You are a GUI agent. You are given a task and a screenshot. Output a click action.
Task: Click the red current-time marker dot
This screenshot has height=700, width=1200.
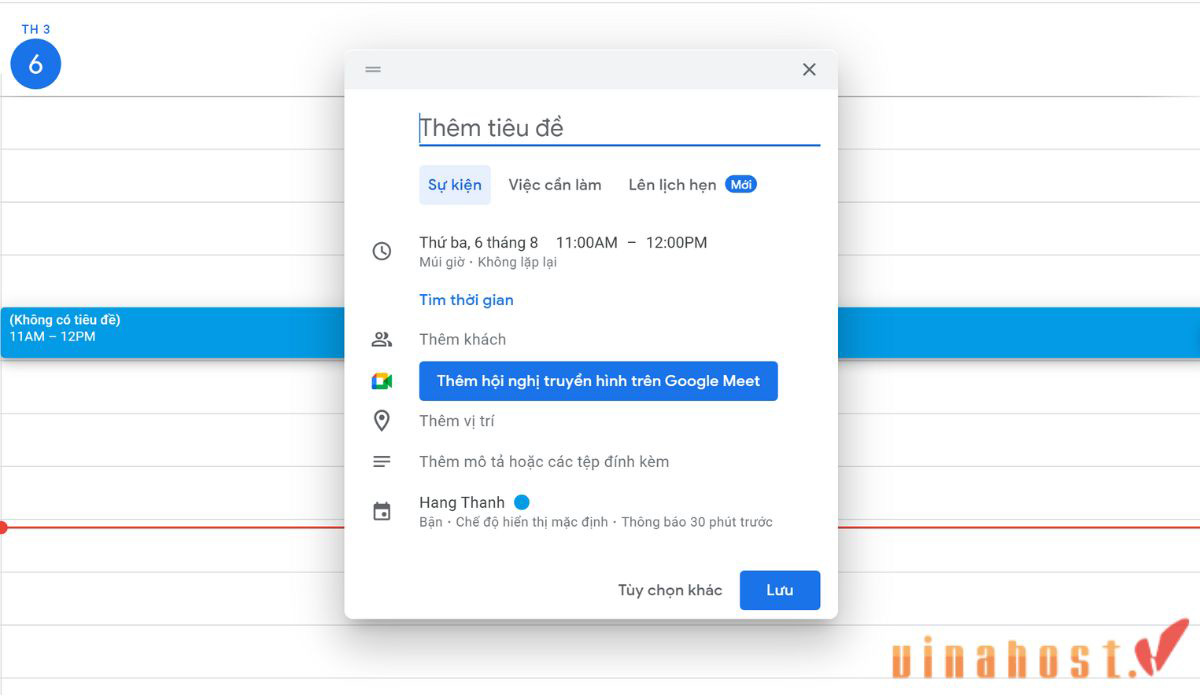click(3, 527)
